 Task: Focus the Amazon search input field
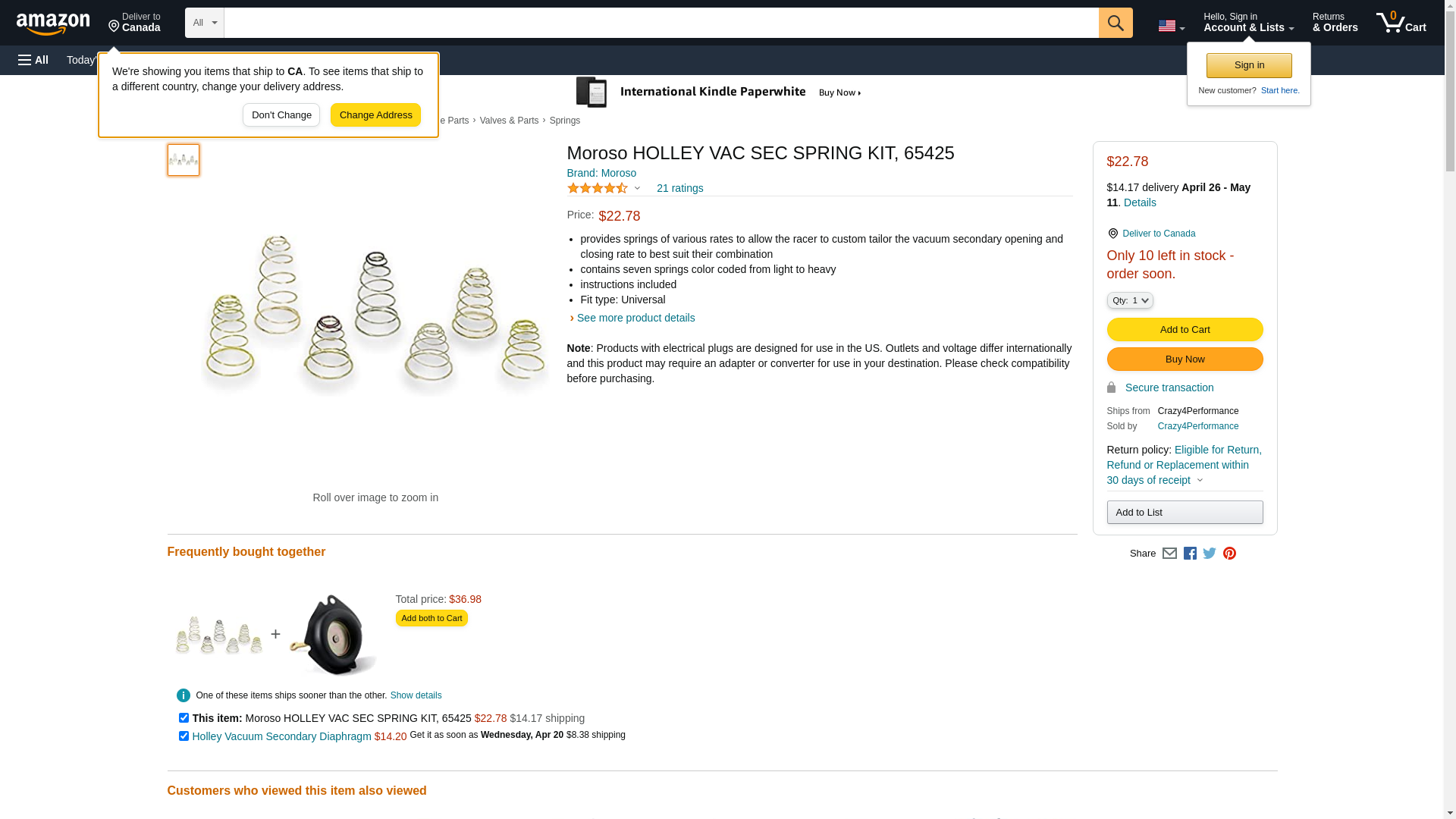point(661,23)
